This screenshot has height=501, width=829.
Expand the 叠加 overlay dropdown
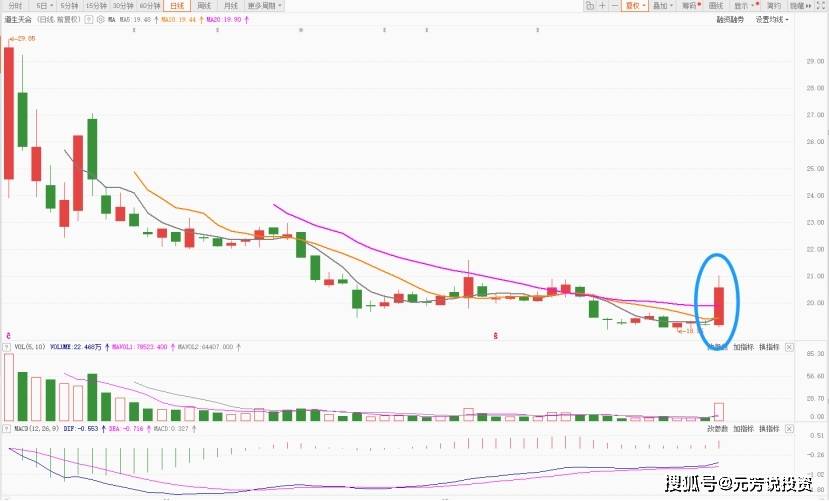tap(661, 6)
